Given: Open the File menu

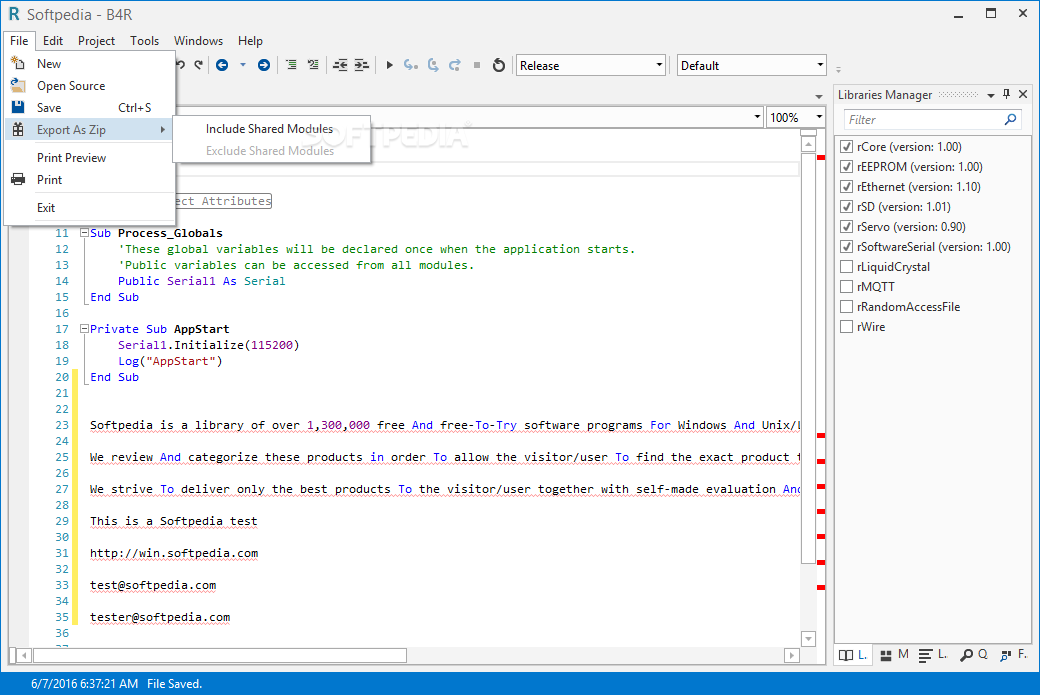Looking at the screenshot, I should [19, 40].
